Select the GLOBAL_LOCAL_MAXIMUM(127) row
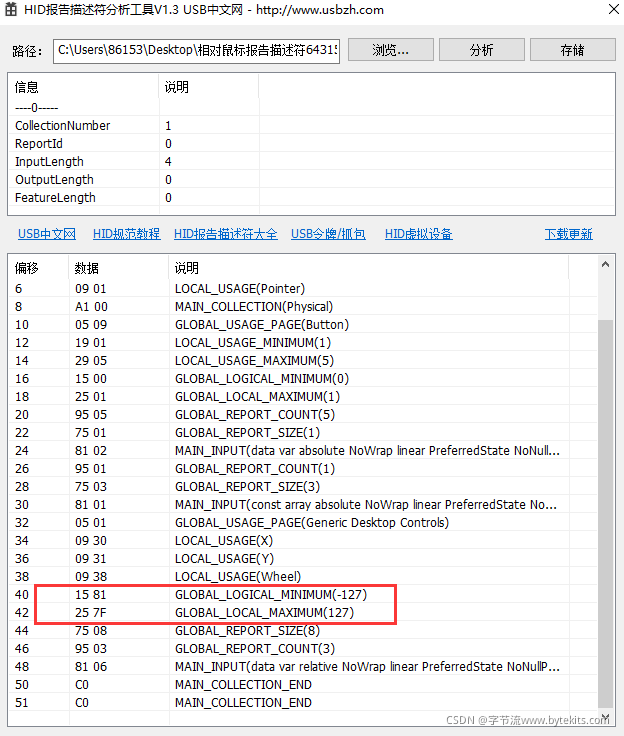The image size is (624, 736). (303, 613)
